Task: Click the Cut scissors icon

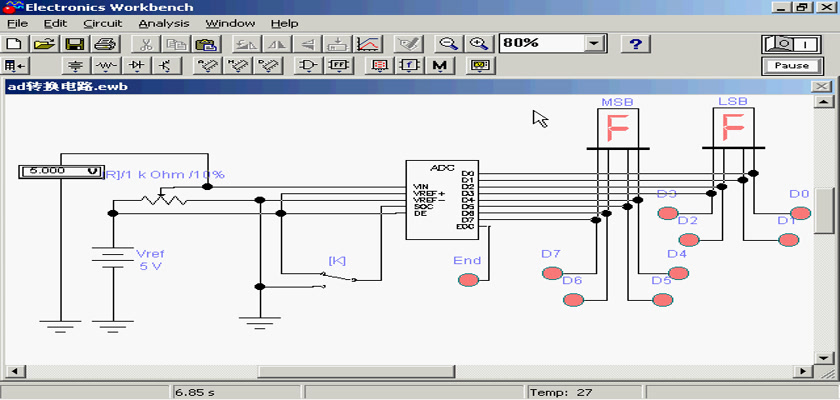Action: pos(144,44)
